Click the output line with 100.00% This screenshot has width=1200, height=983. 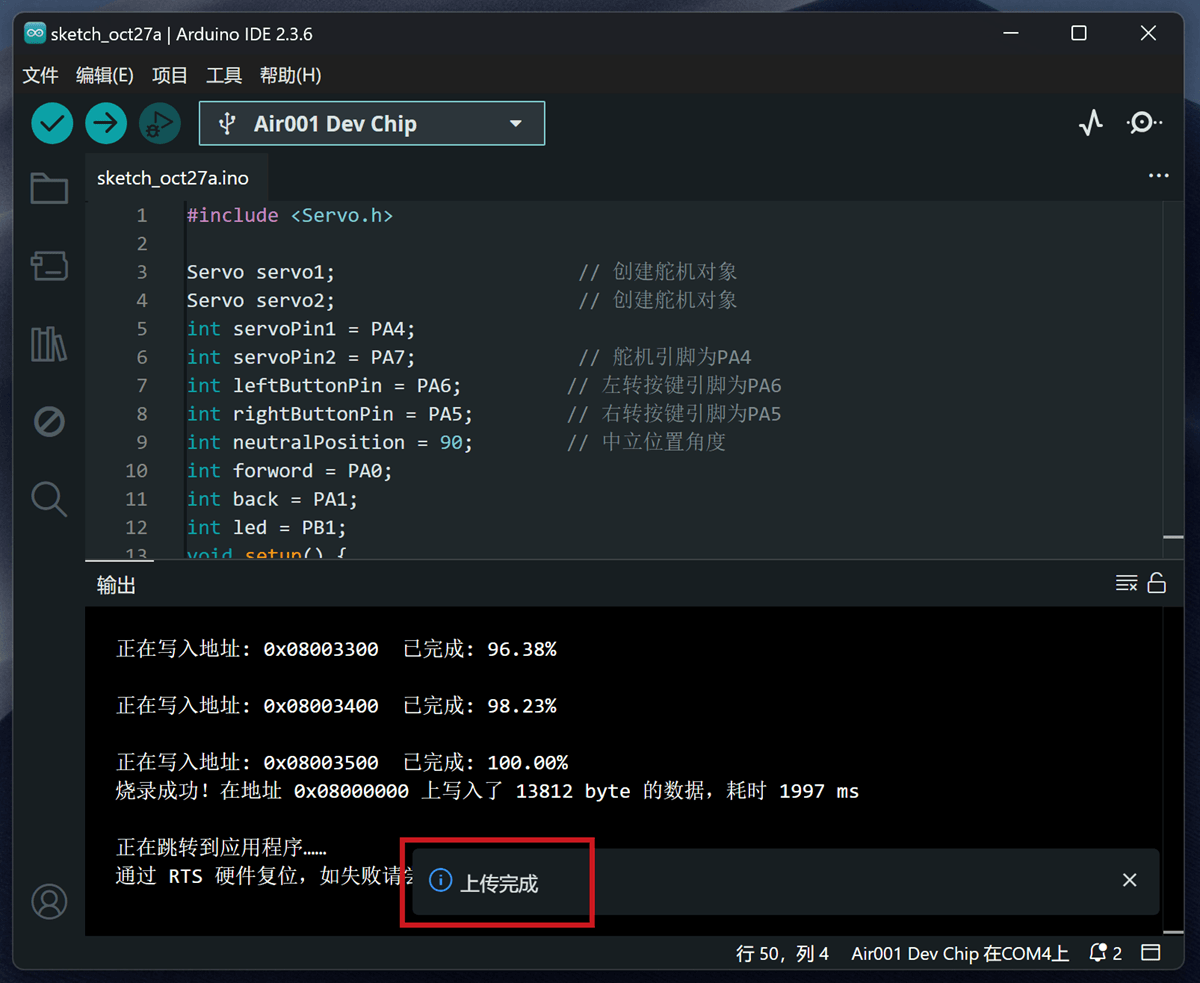(x=342, y=763)
